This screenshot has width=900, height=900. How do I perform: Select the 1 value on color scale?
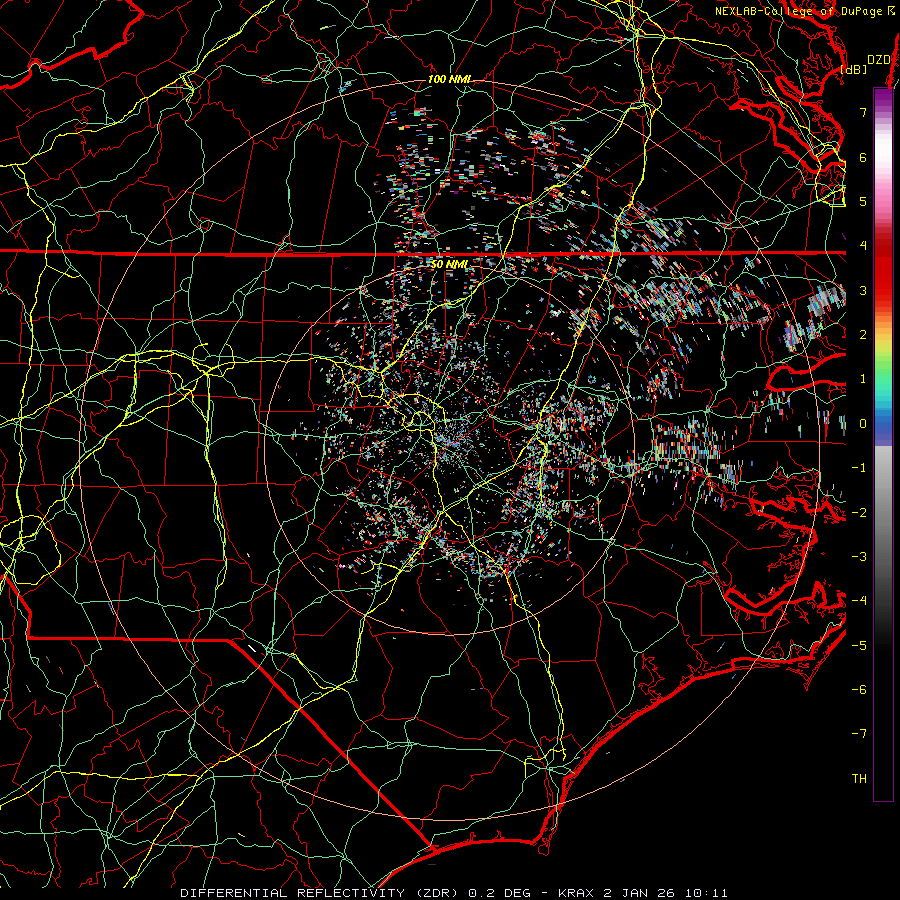pos(863,378)
